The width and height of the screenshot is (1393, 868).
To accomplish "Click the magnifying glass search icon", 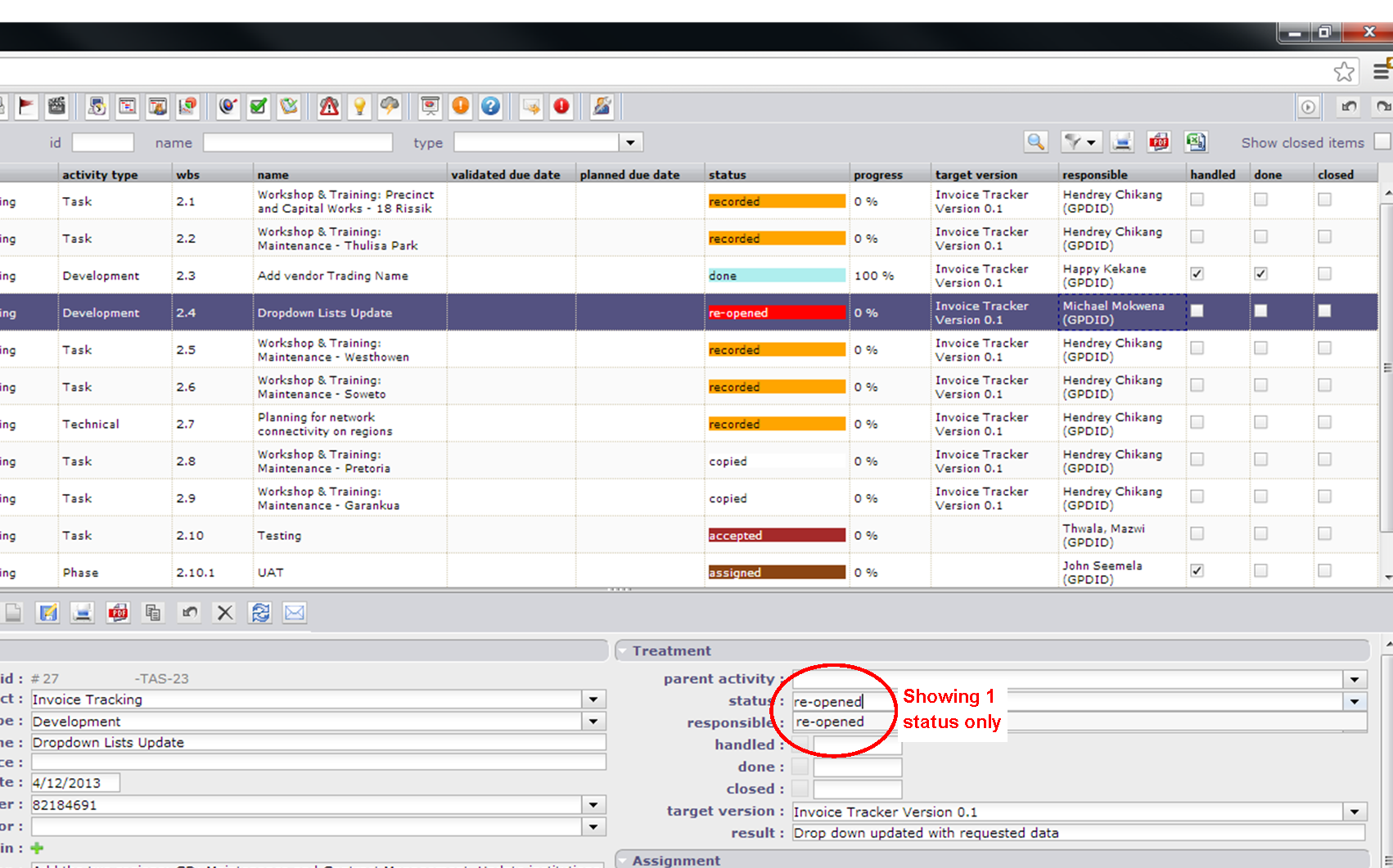I will pos(1035,142).
